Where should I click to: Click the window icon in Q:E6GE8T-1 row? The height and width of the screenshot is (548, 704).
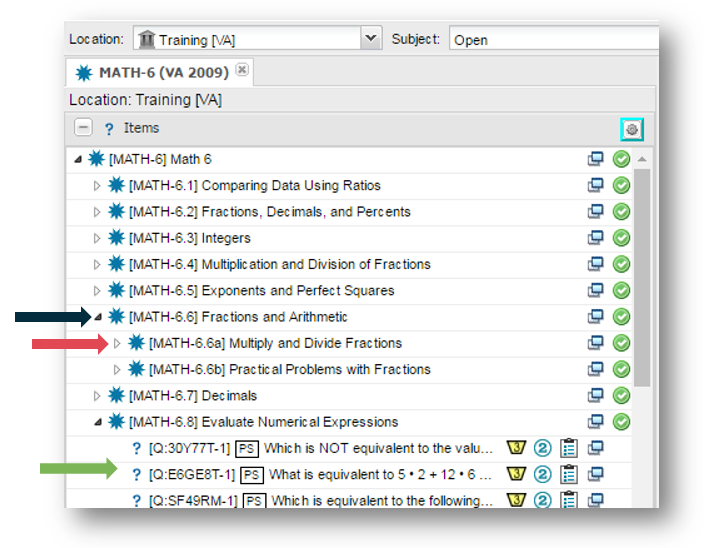[596, 474]
